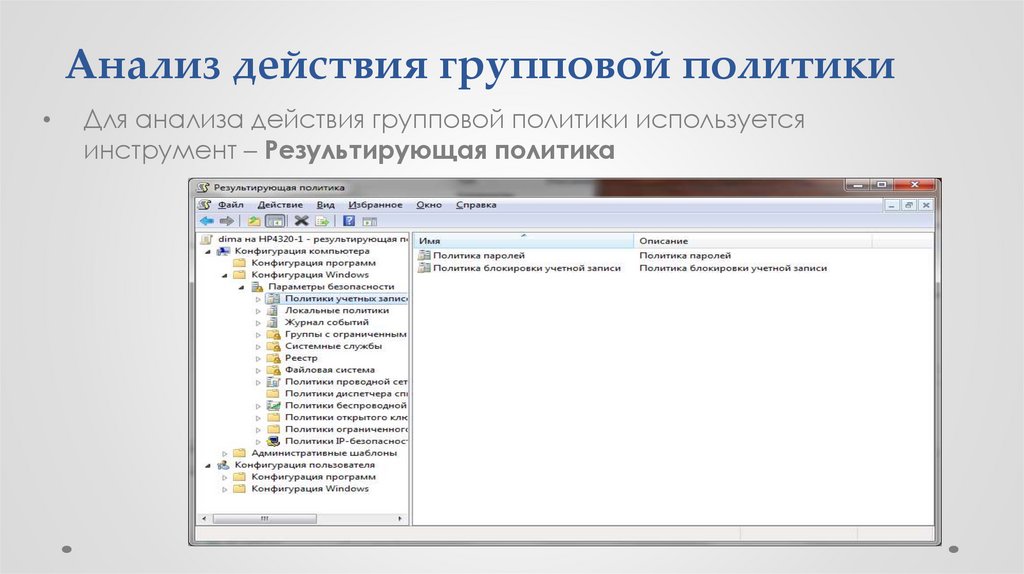The image size is (1024, 574).
Task: Open the Избранное menu
Action: coord(376,204)
